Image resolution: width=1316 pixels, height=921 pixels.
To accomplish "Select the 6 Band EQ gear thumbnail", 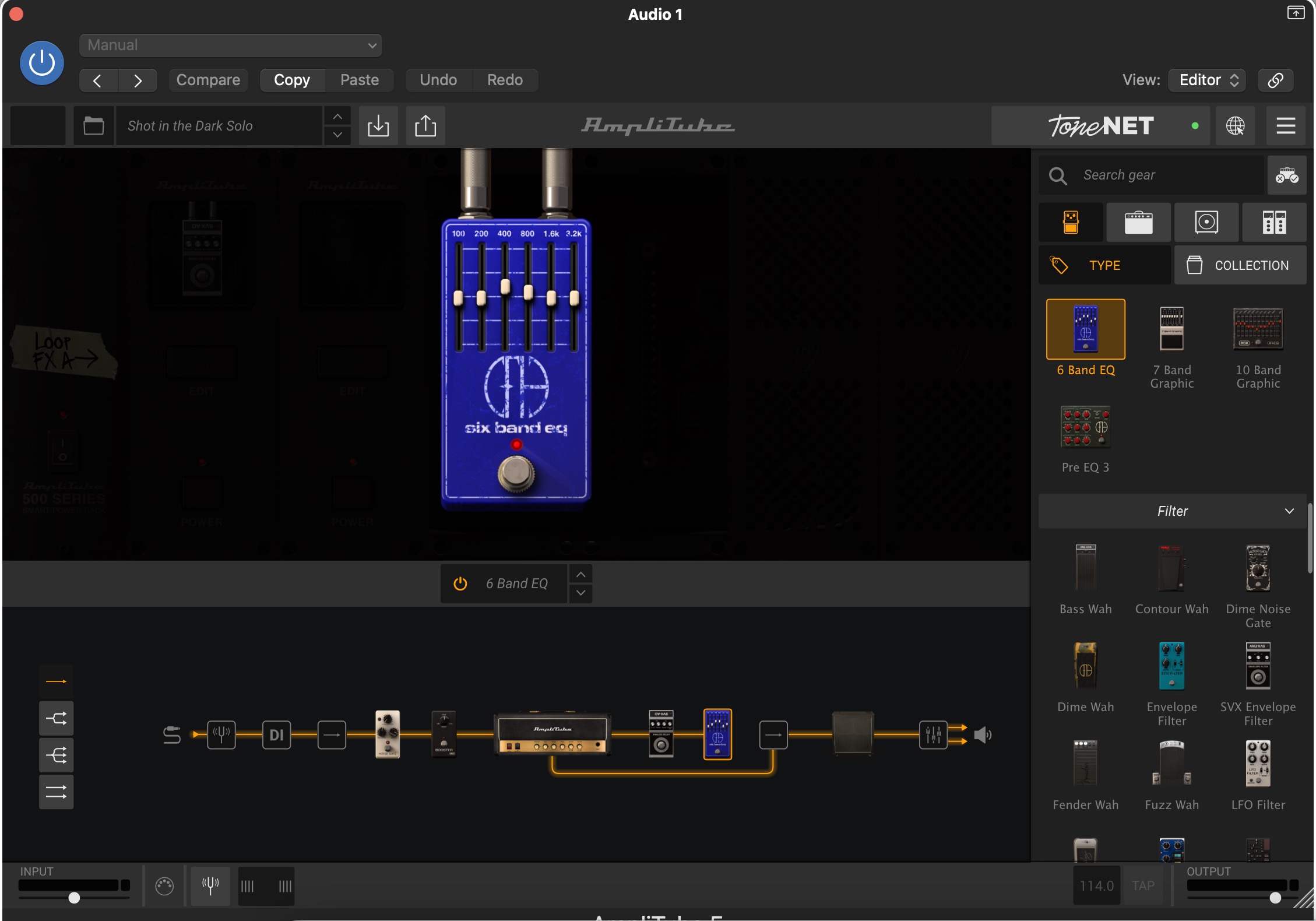I will 1086,329.
